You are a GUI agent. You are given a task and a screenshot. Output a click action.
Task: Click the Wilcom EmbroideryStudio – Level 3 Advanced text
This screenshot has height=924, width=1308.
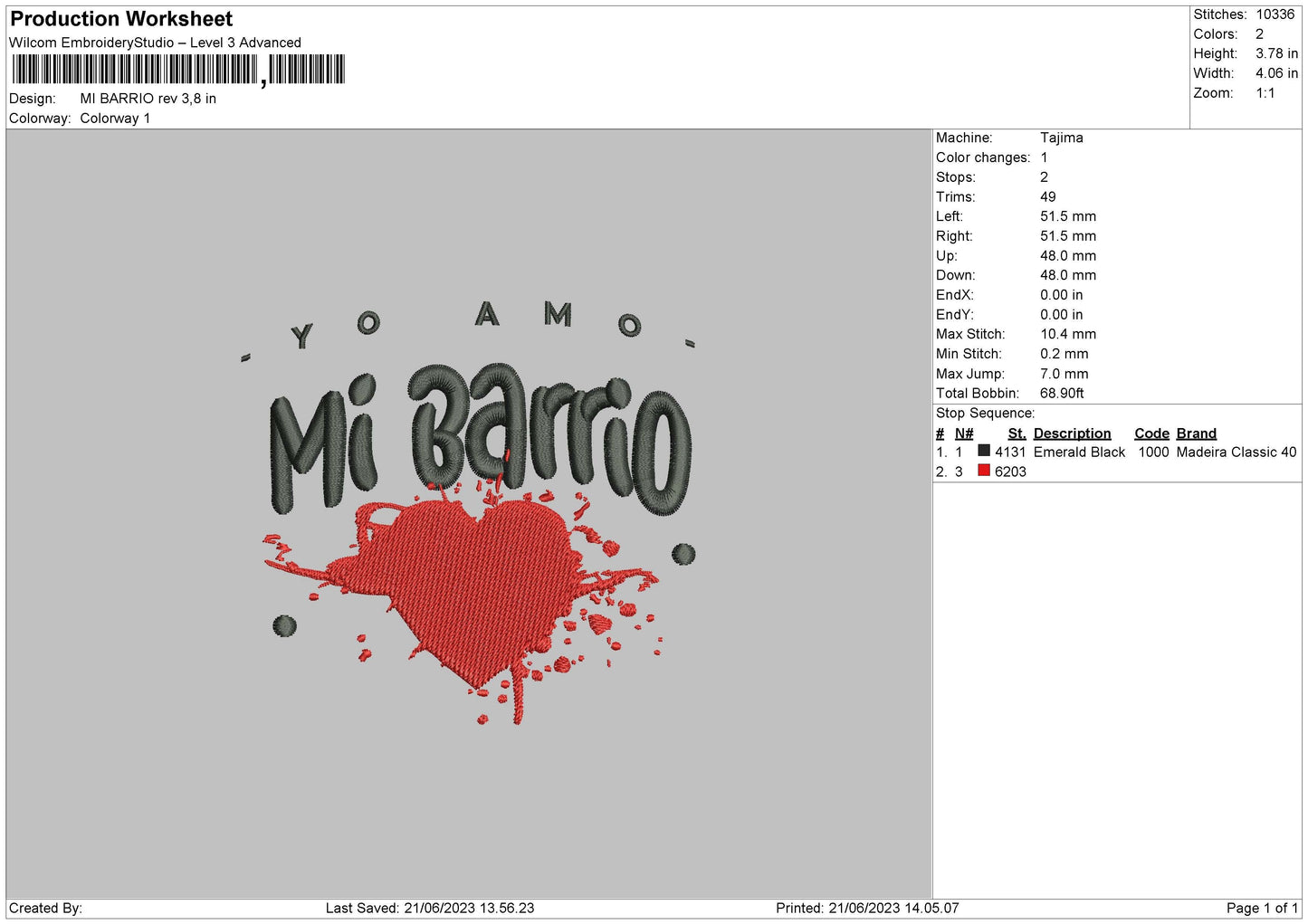155,43
